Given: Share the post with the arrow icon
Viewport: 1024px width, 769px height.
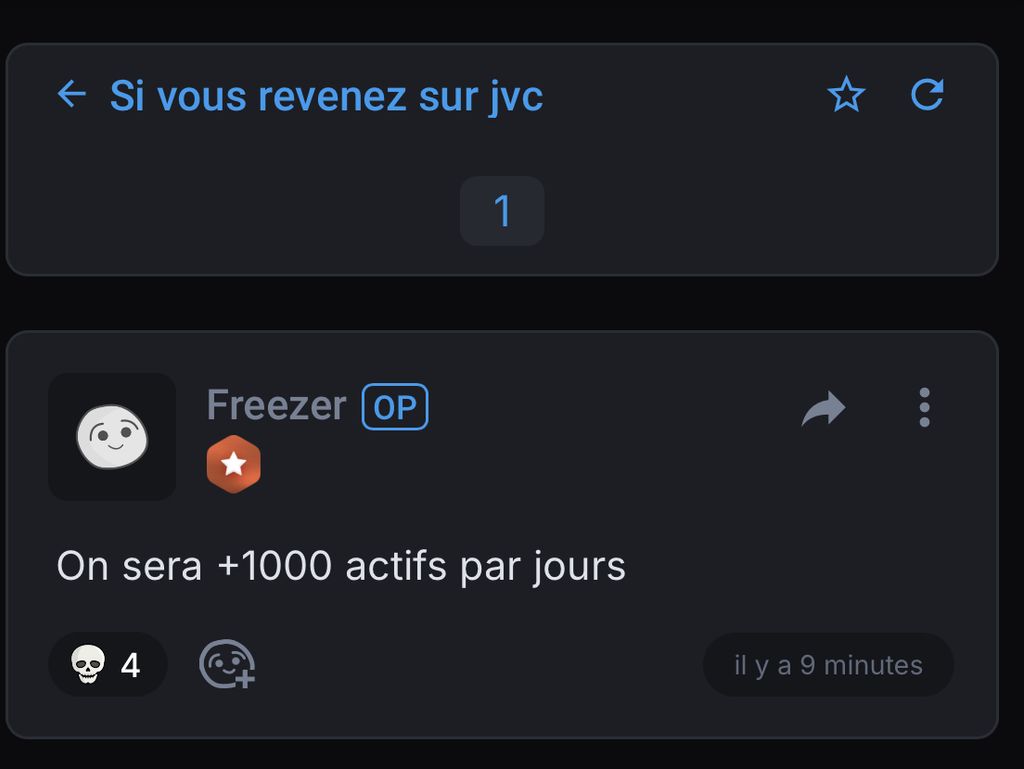Looking at the screenshot, I should (824, 408).
